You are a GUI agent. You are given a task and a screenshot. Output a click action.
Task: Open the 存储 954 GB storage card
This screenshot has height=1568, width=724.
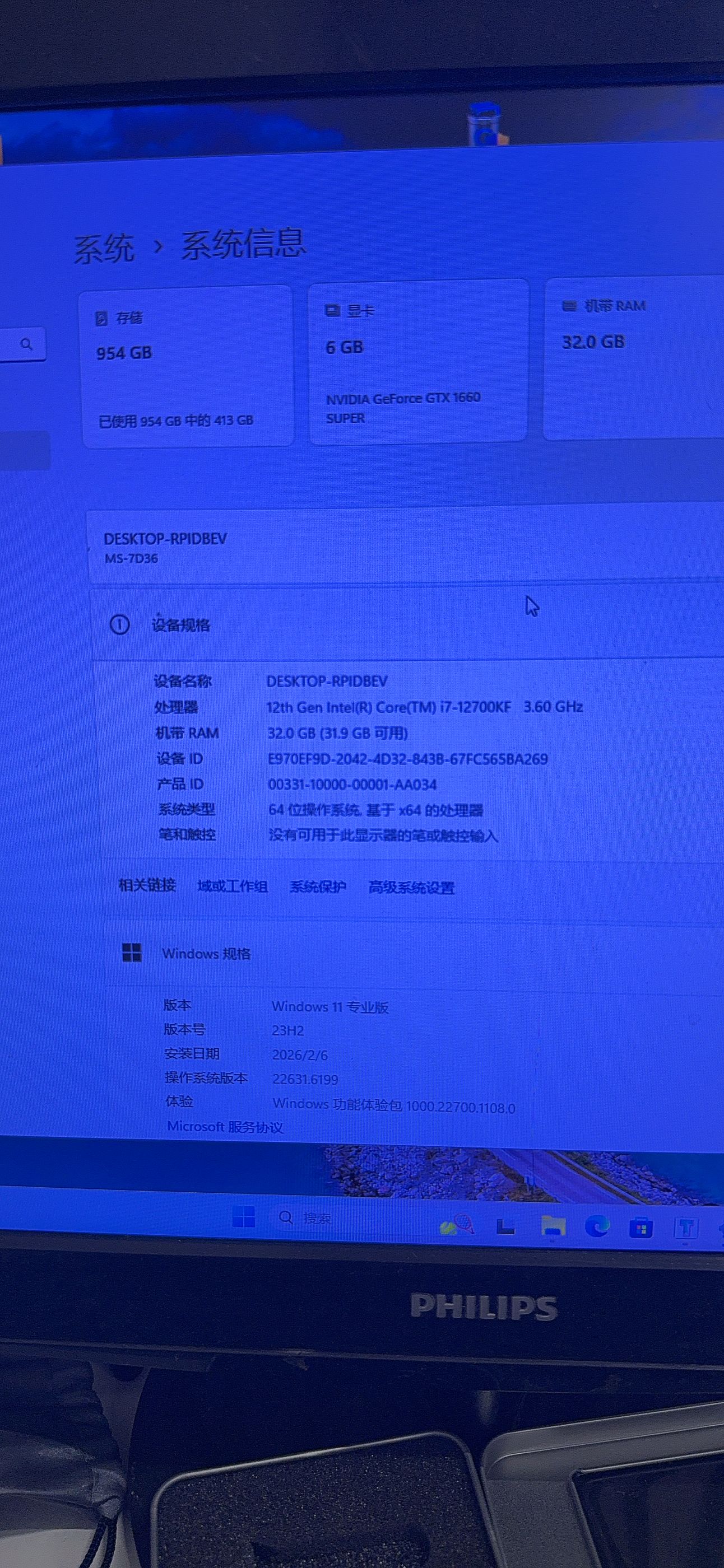coord(188,367)
